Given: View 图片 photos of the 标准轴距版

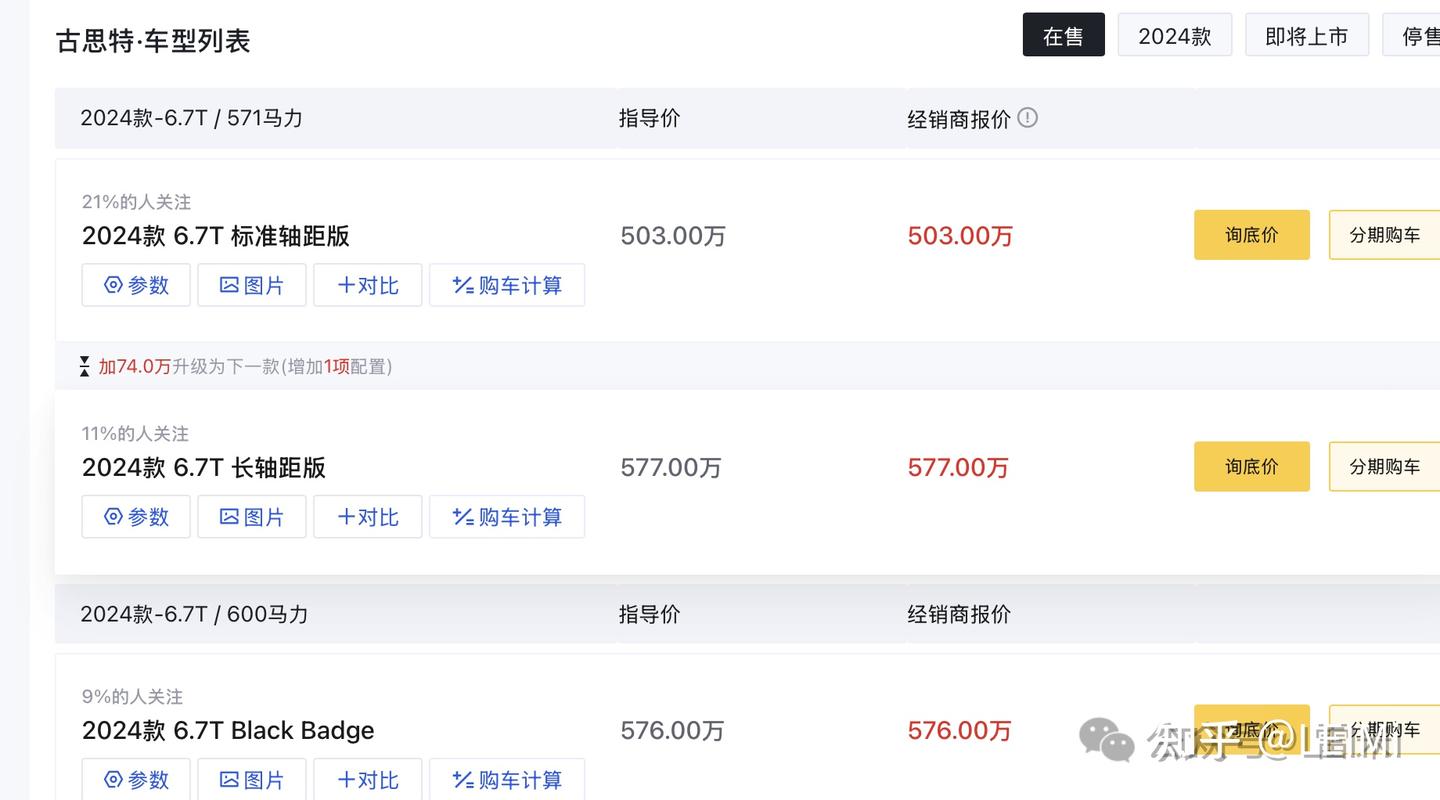Looking at the screenshot, I should tap(252, 285).
